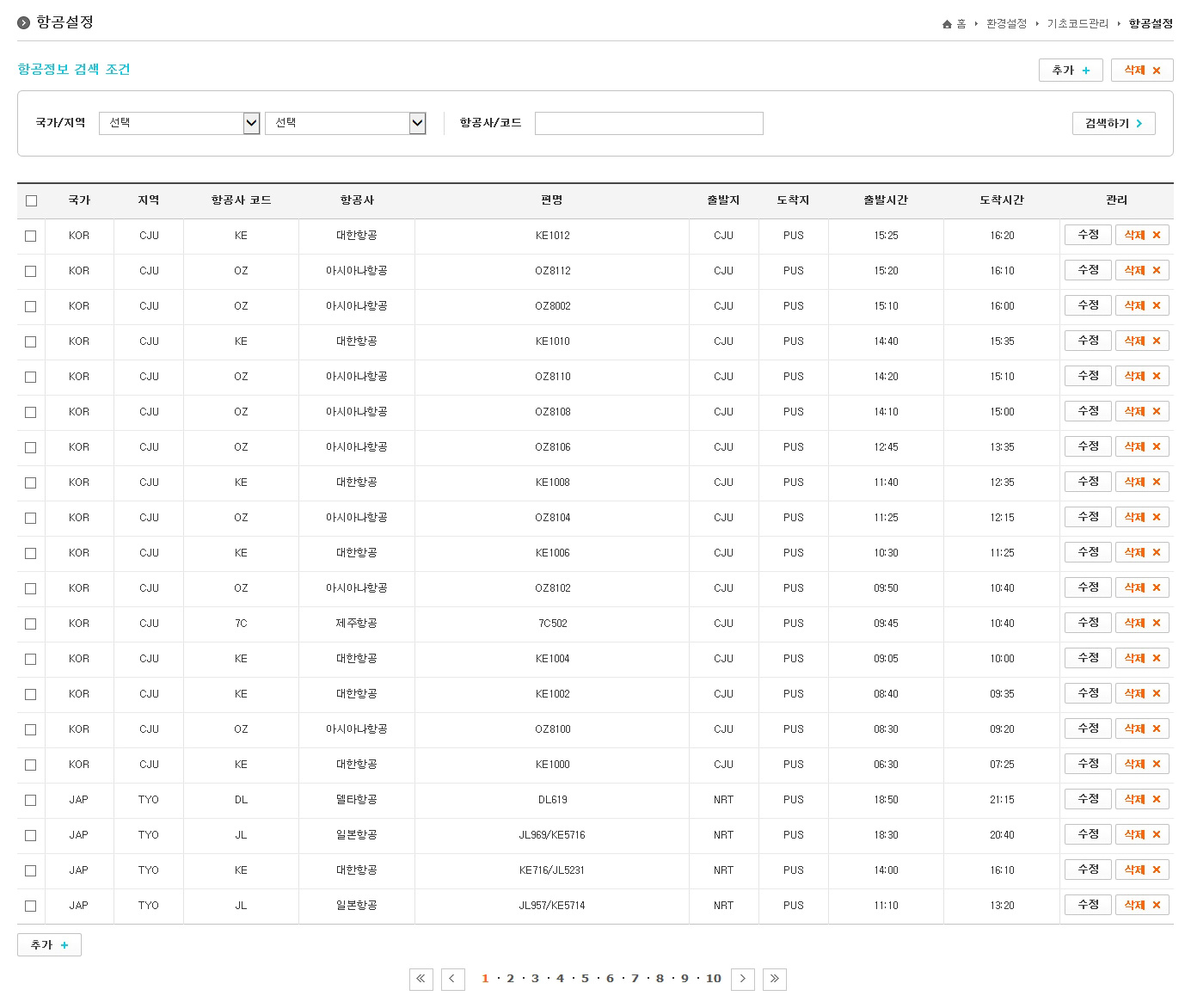
Task: Click the home icon in the breadcrumb
Action: (x=947, y=24)
